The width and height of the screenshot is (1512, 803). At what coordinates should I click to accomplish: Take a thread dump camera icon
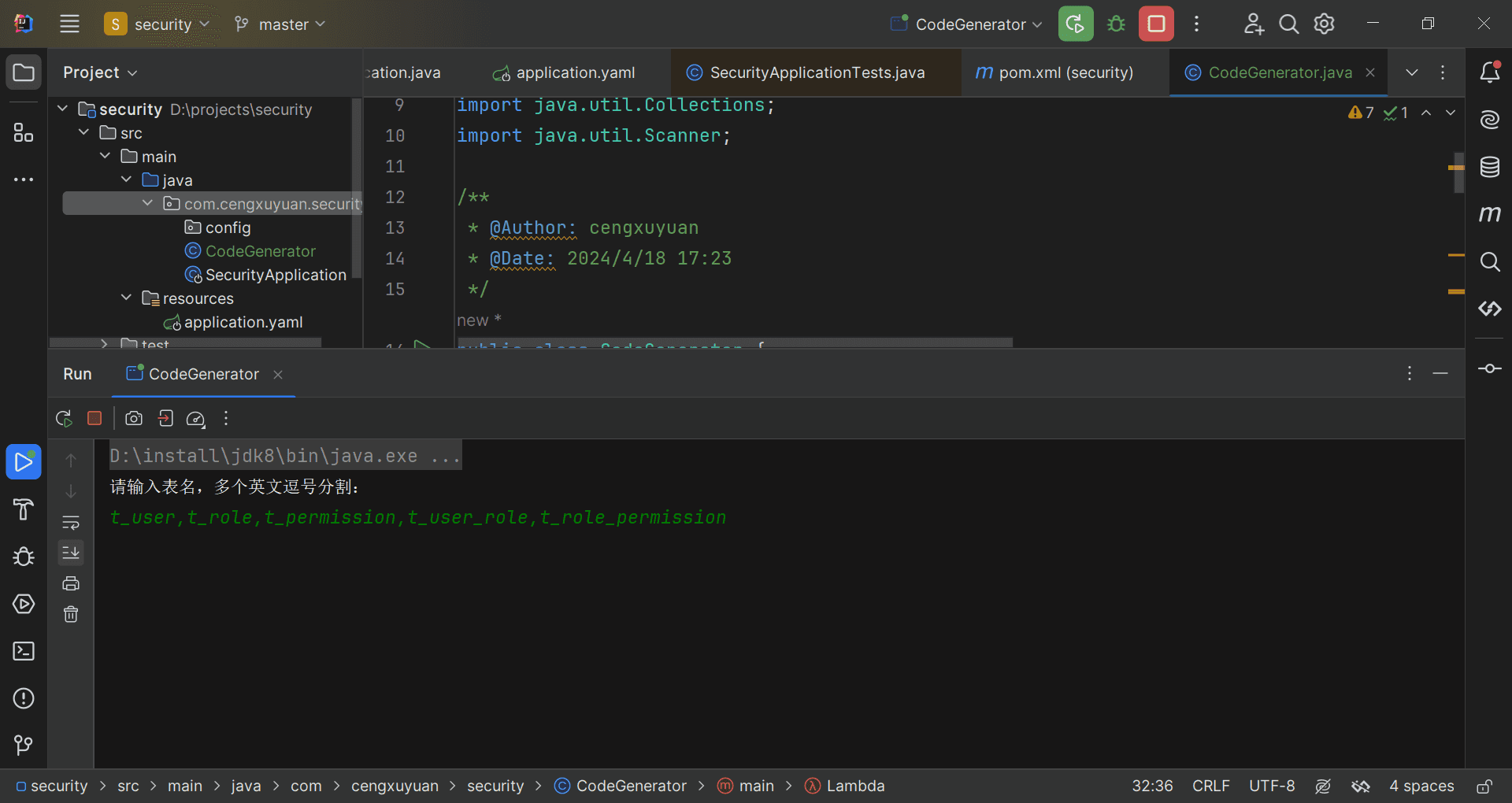coord(134,418)
